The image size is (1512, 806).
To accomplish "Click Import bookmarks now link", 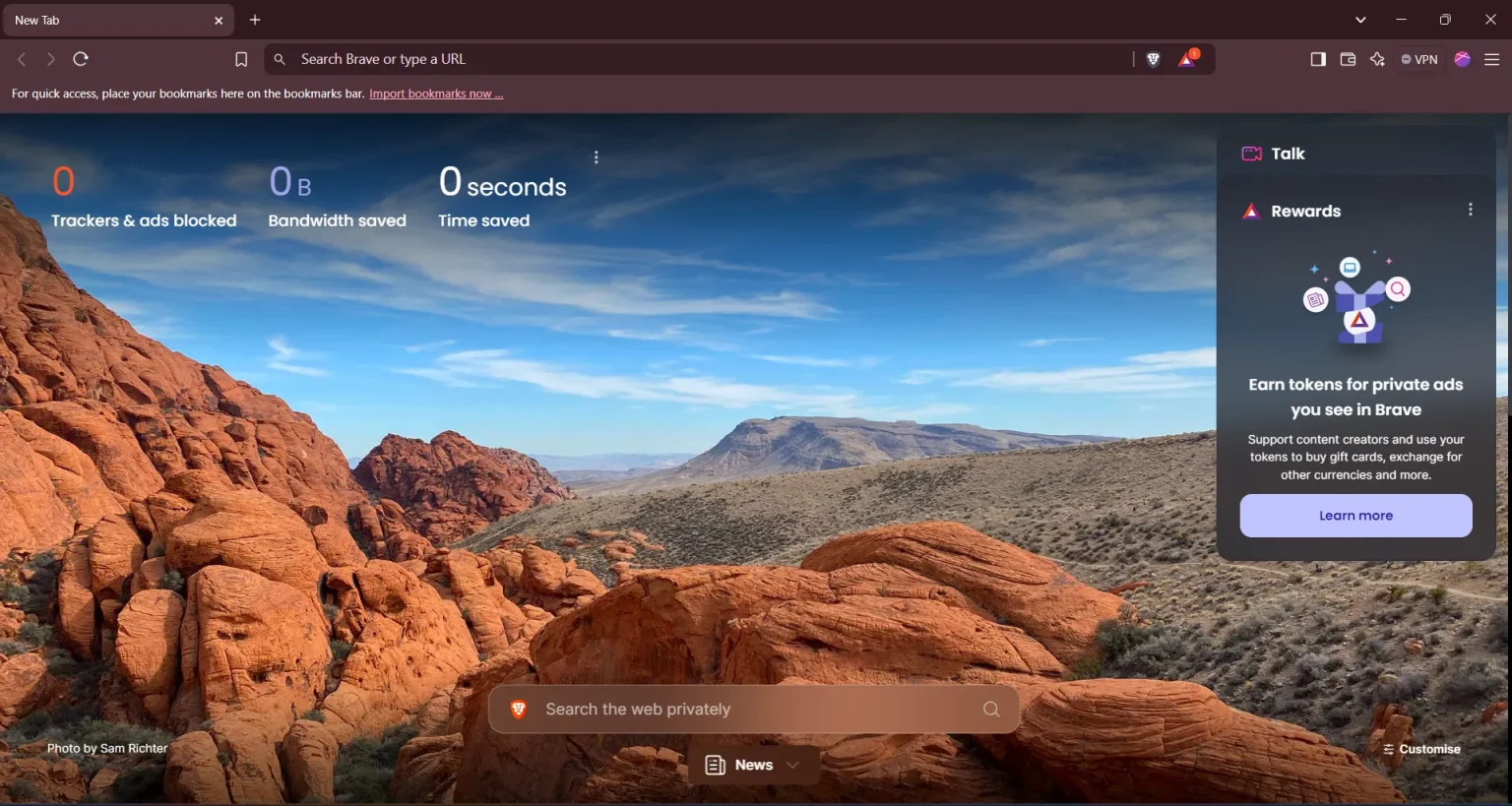I will point(436,93).
